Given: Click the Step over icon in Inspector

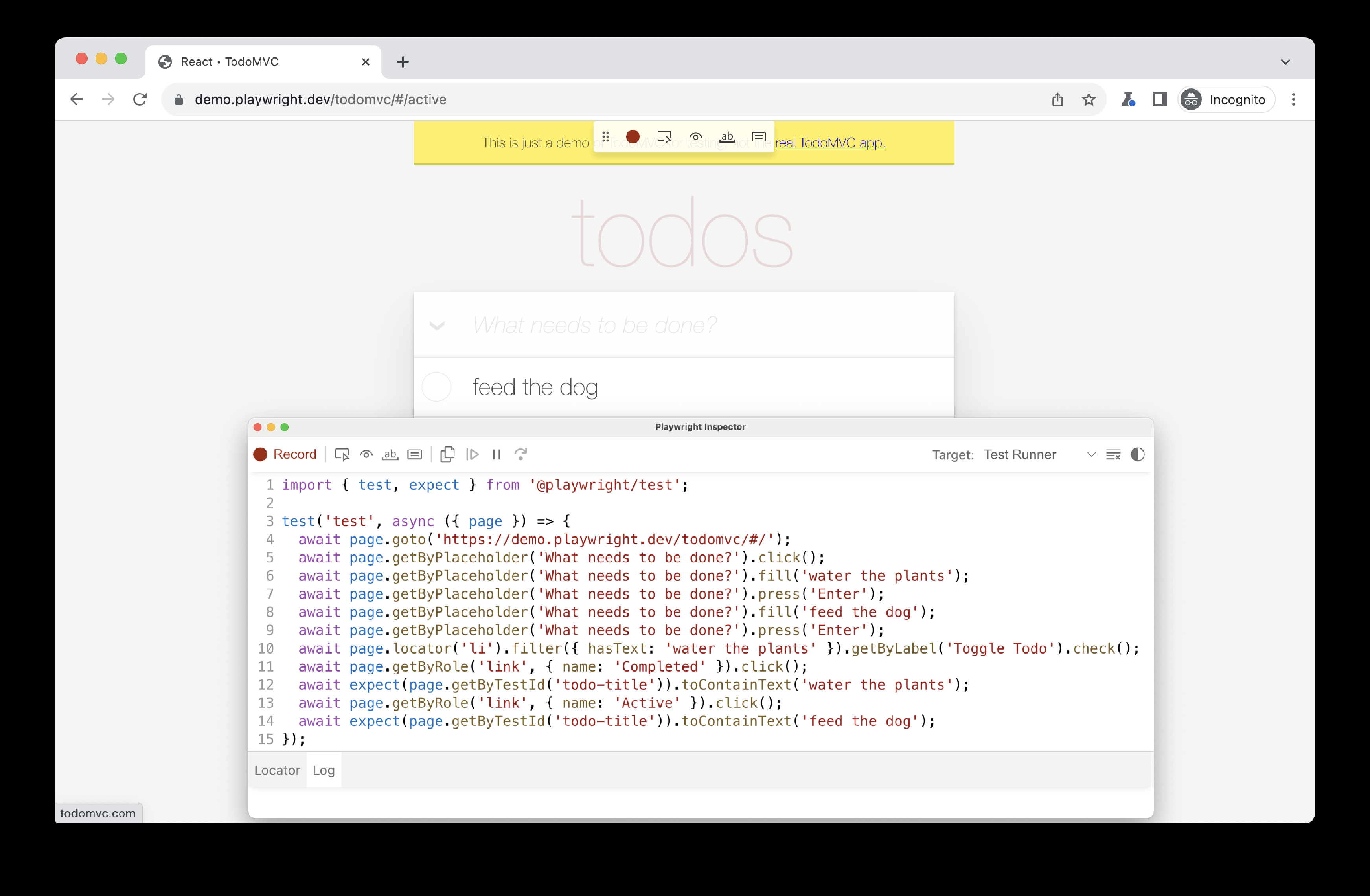Looking at the screenshot, I should 520,455.
